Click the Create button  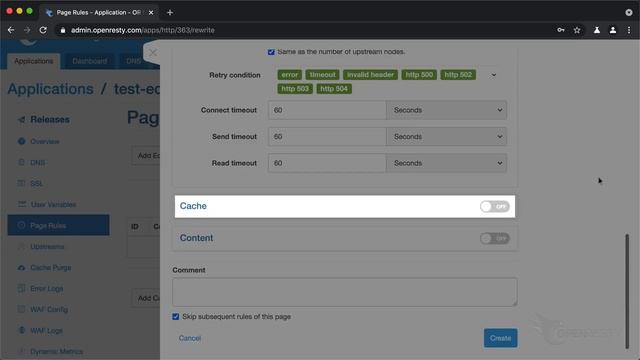500,338
